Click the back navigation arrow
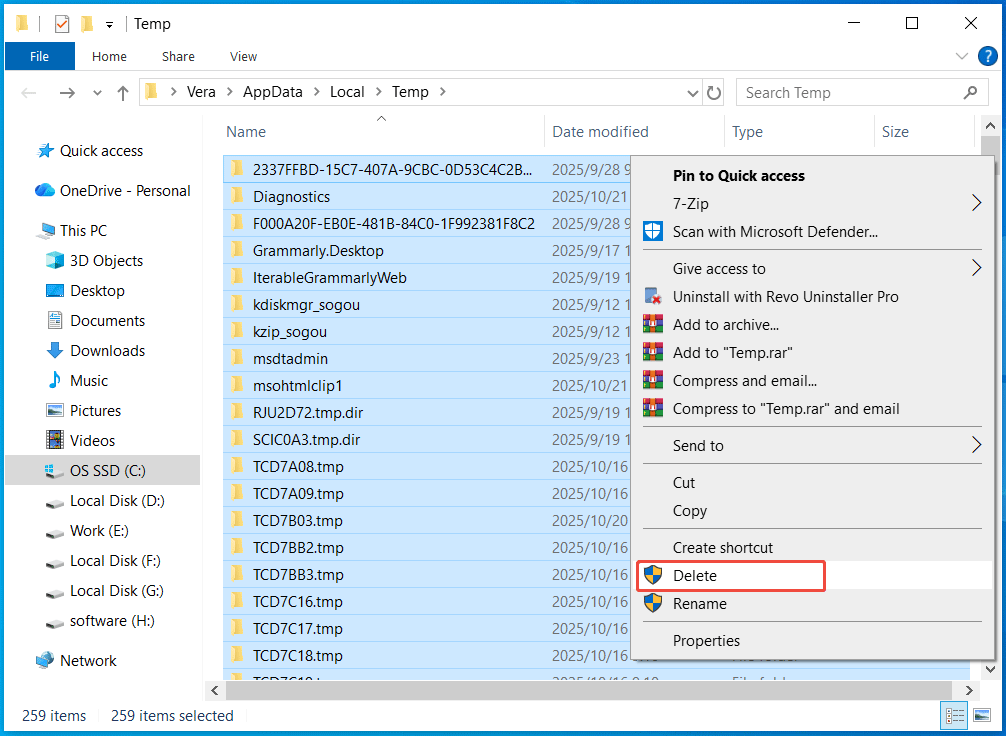 [x=28, y=91]
